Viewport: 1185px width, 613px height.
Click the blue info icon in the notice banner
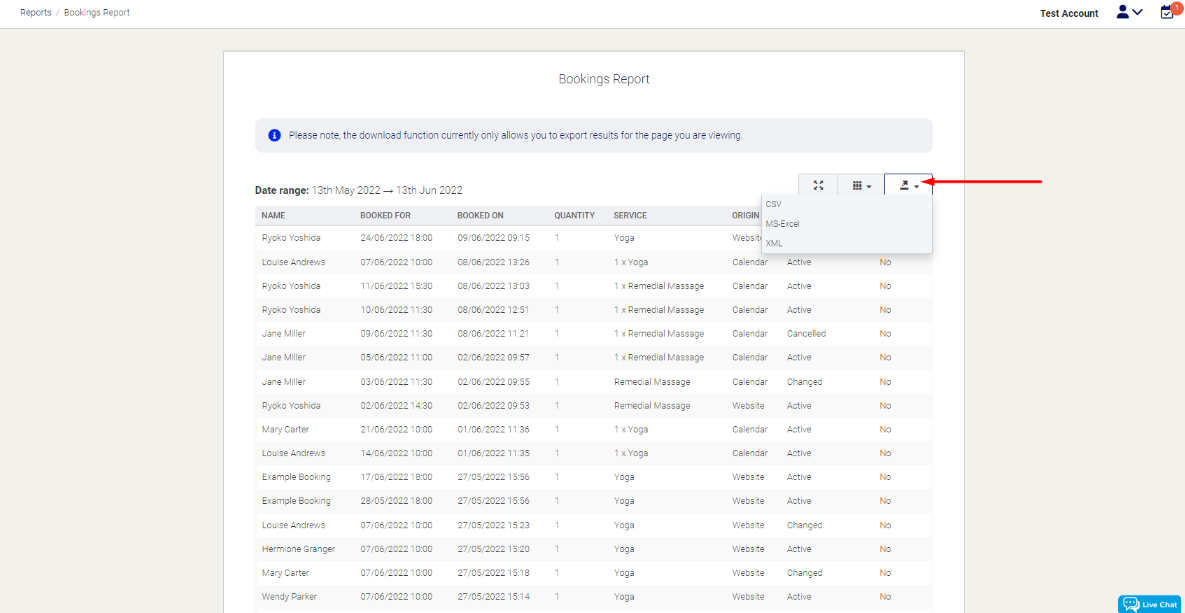(274, 135)
